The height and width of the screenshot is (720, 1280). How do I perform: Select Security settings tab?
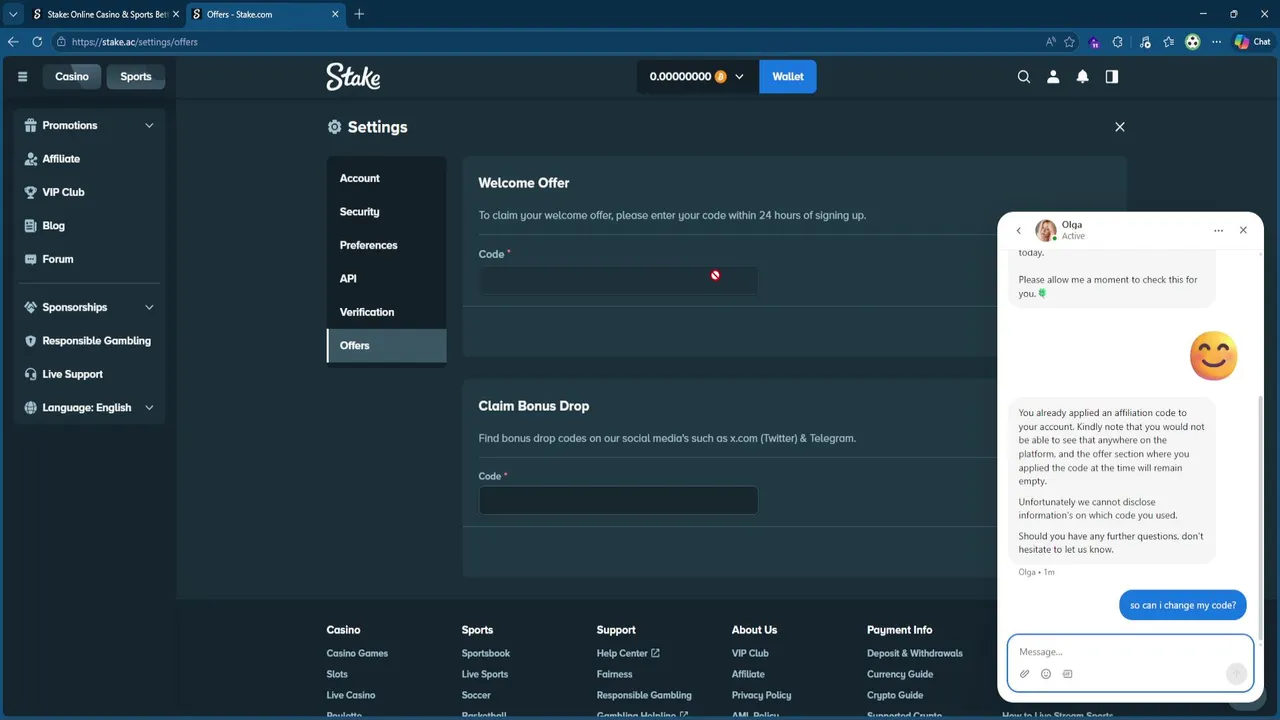click(387, 212)
